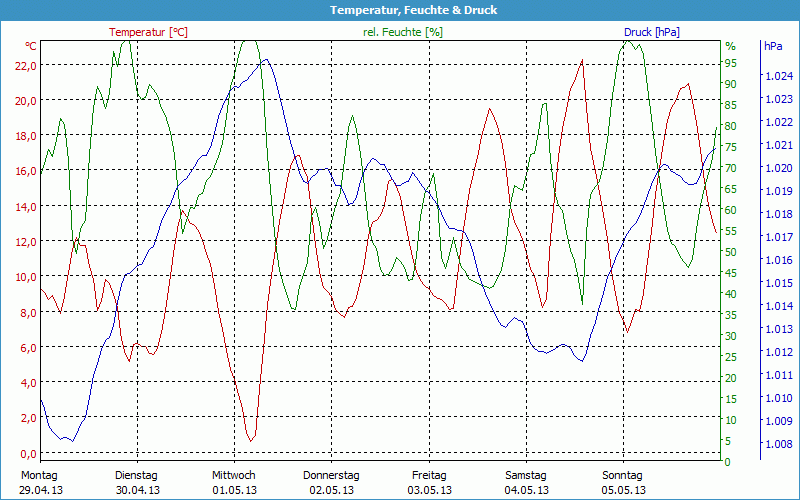Click the date '30.04.13'

coord(138,490)
